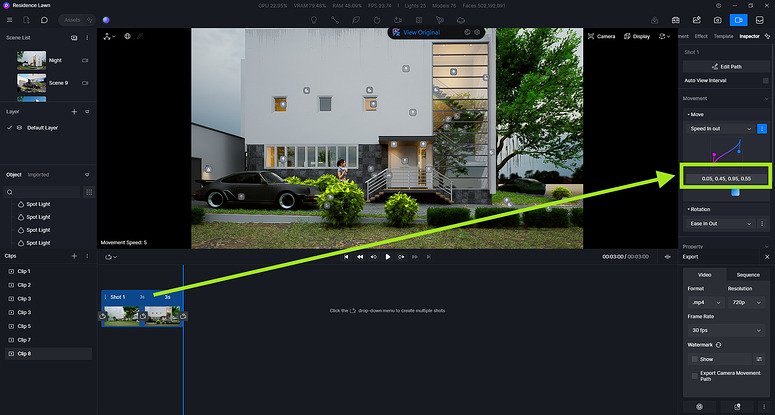Select the path tool in top toolbar
The image size is (775, 415).
click(335, 20)
